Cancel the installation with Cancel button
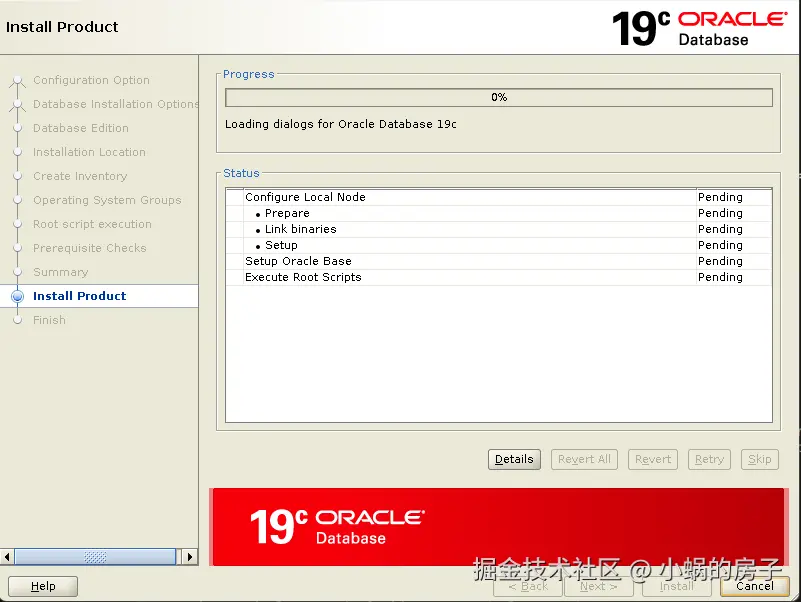This screenshot has height=602, width=801. 755,586
